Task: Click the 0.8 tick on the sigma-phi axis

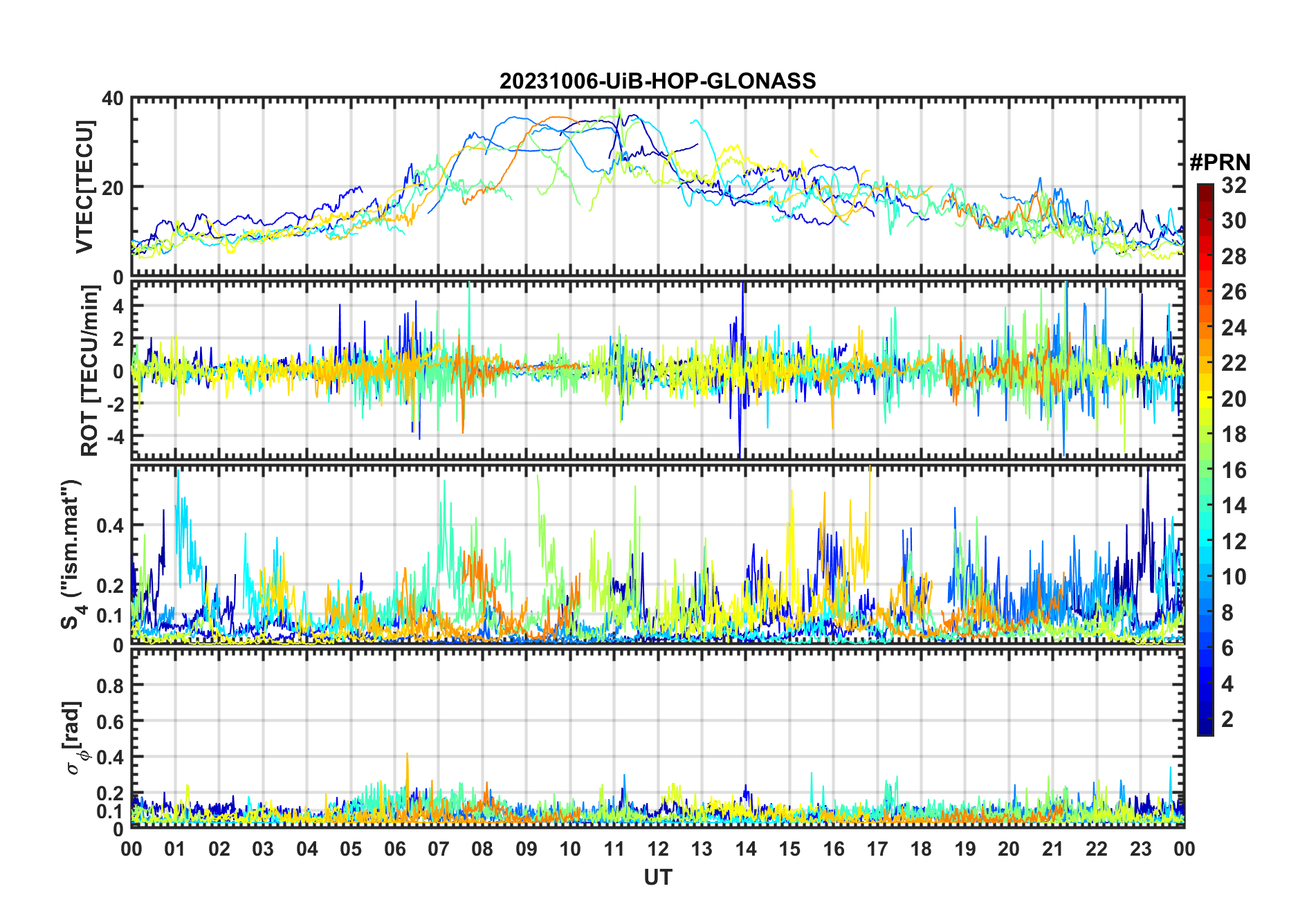Action: [x=110, y=686]
